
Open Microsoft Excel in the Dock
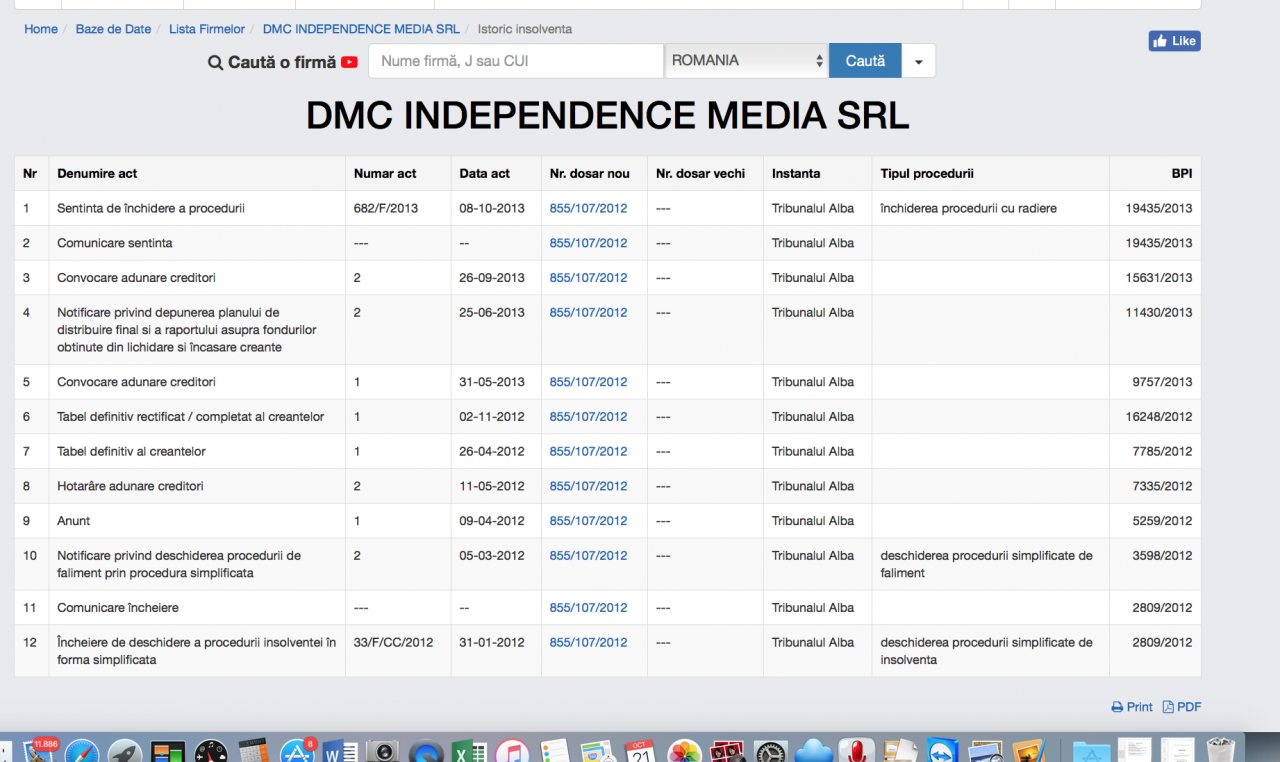pyautogui.click(x=469, y=751)
